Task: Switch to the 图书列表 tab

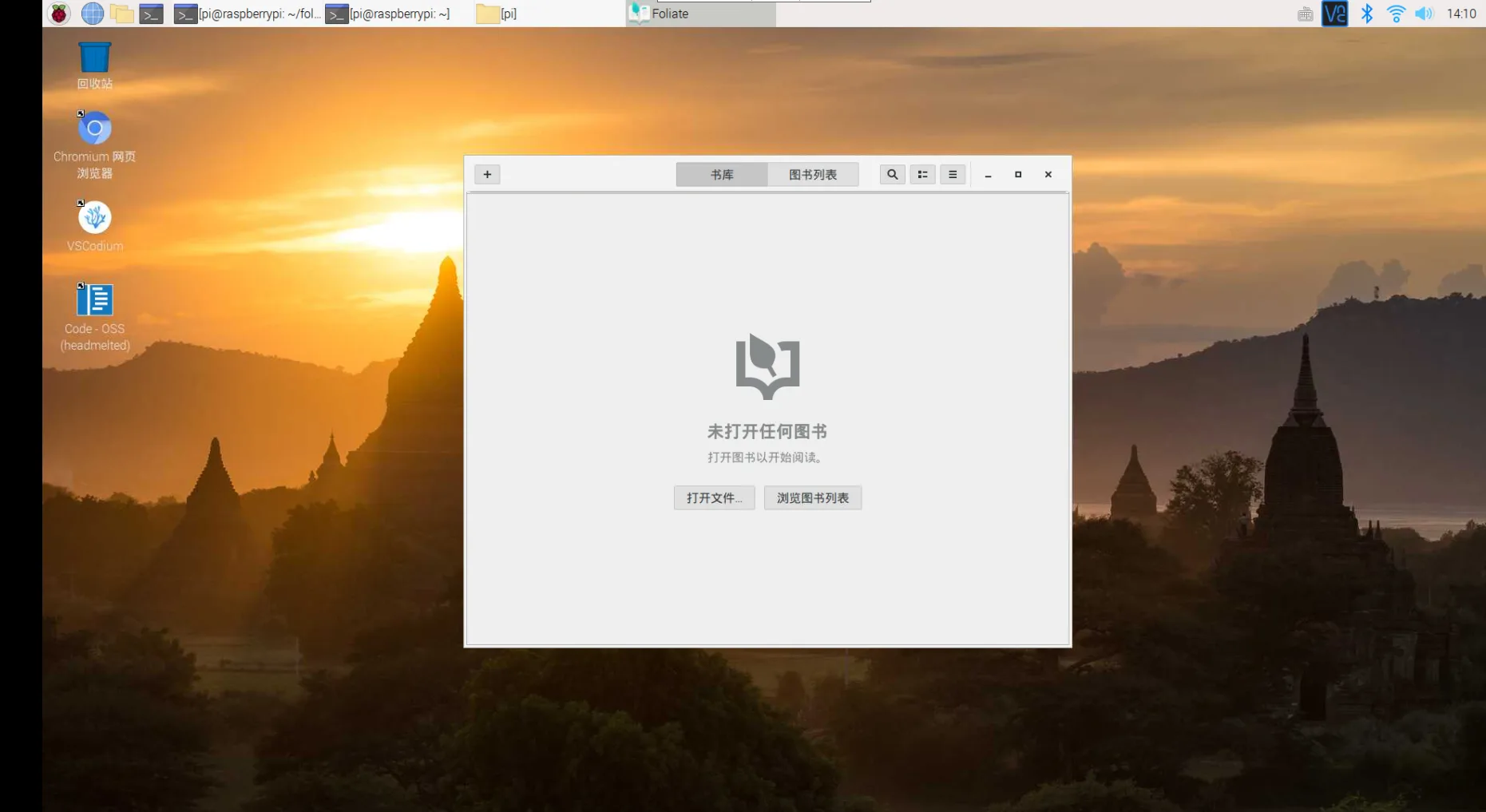Action: coord(813,174)
